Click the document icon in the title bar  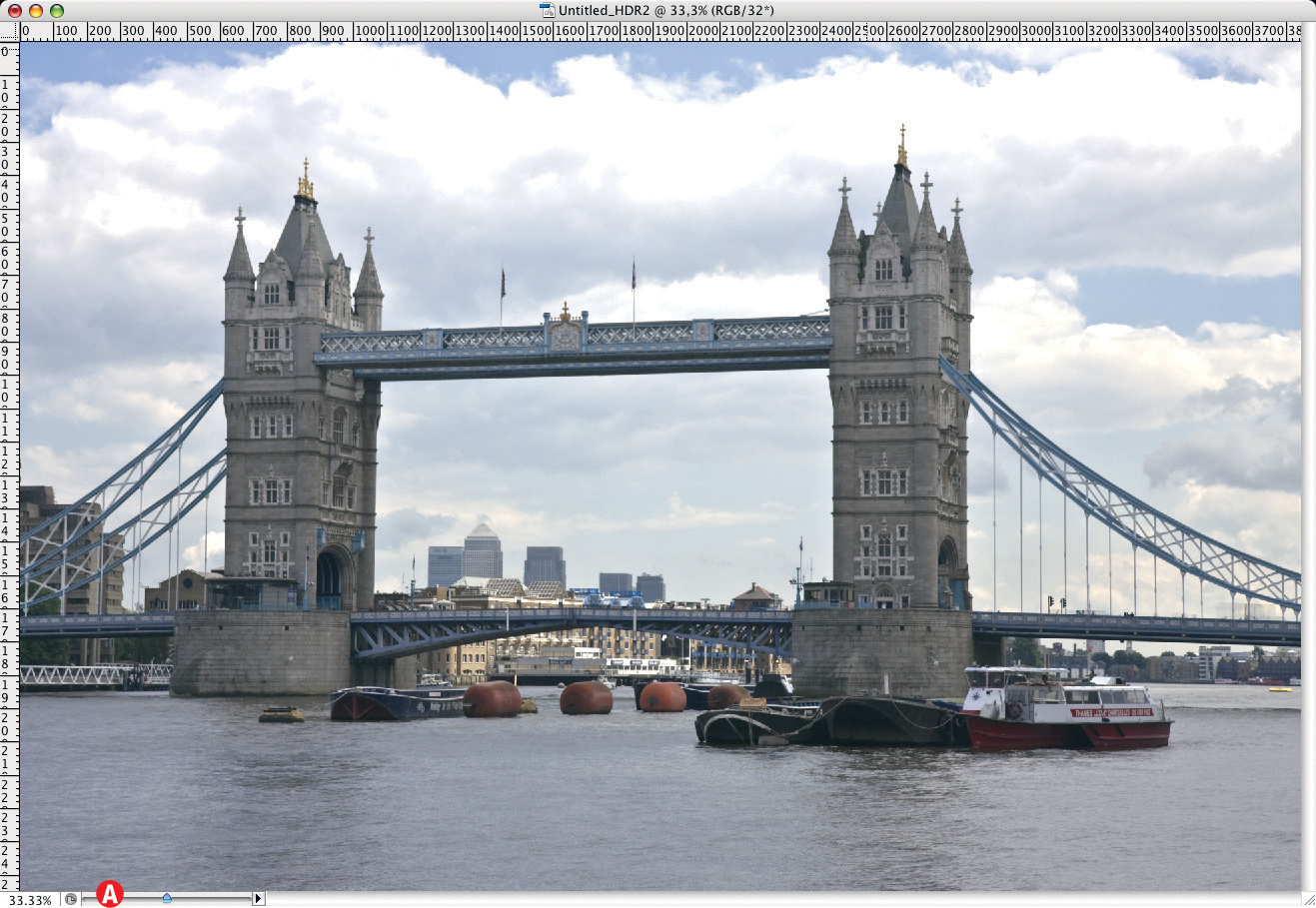tap(547, 10)
